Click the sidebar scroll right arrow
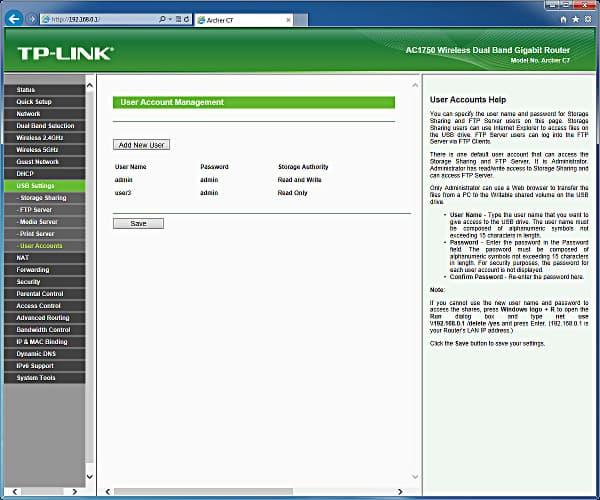The height and width of the screenshot is (500, 600). 75,492
